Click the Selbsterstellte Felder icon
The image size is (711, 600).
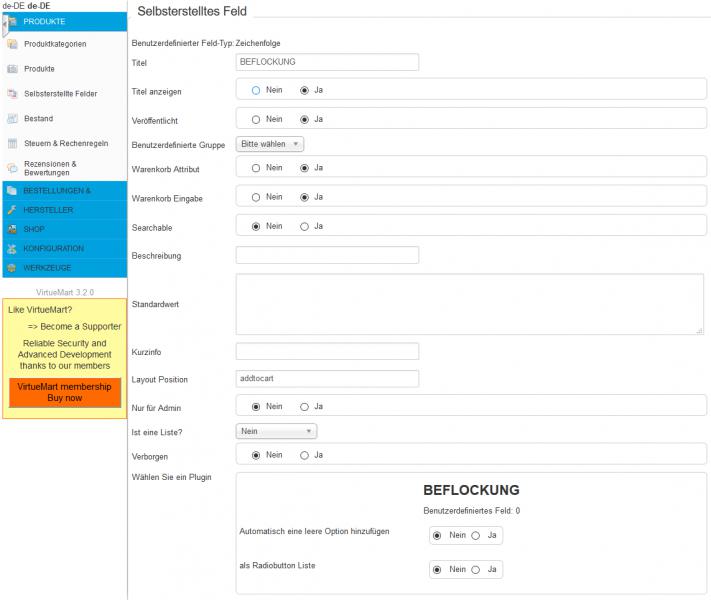tap(12, 94)
